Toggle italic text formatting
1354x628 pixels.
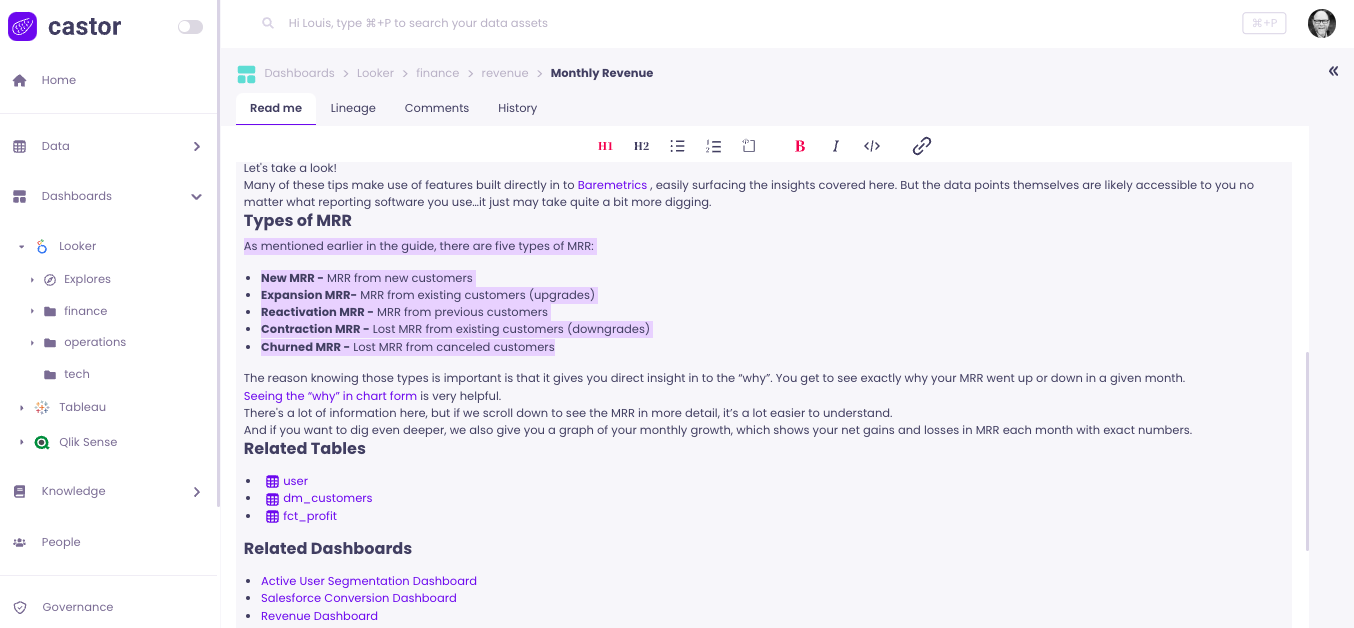point(836,146)
